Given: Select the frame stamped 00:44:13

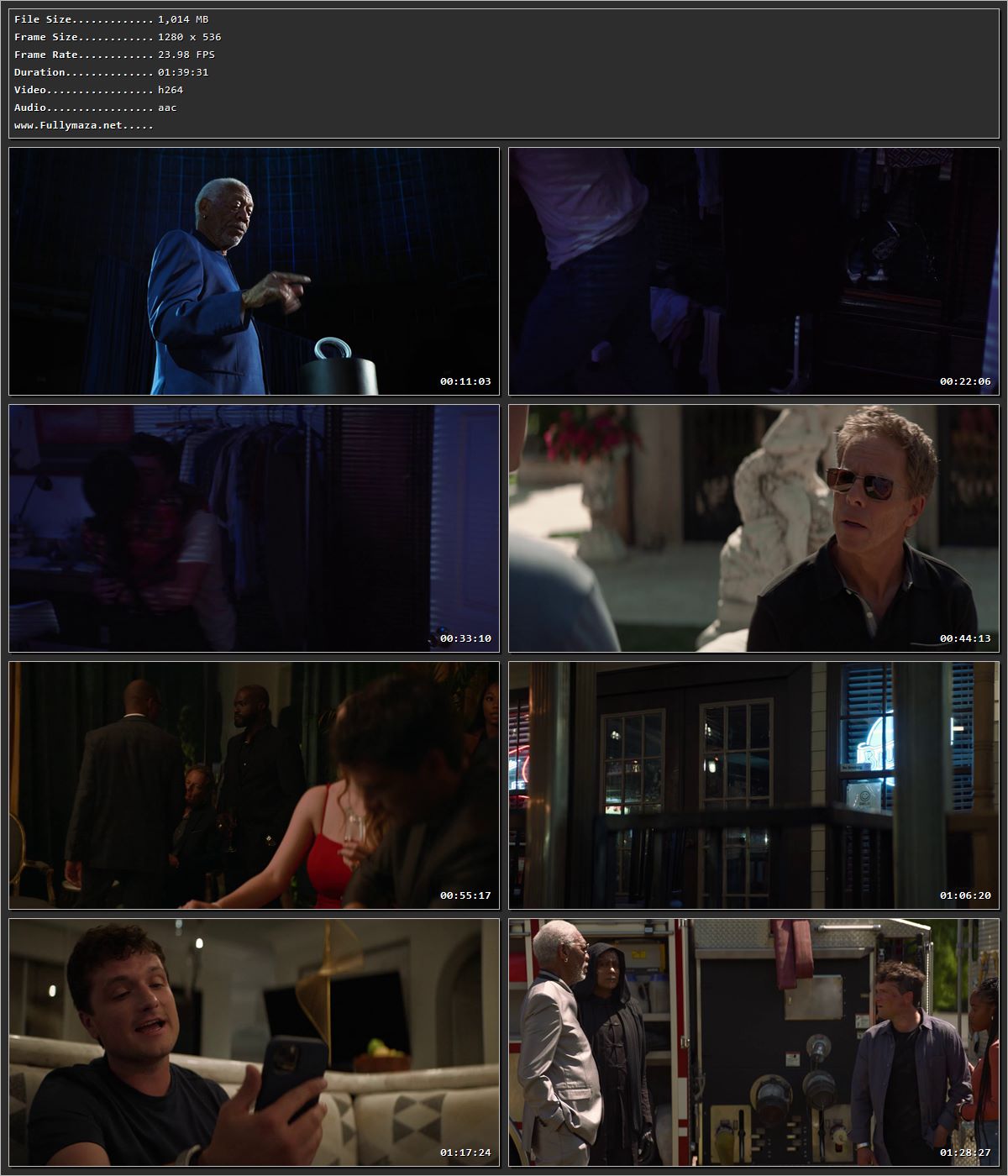Looking at the screenshot, I should [753, 528].
